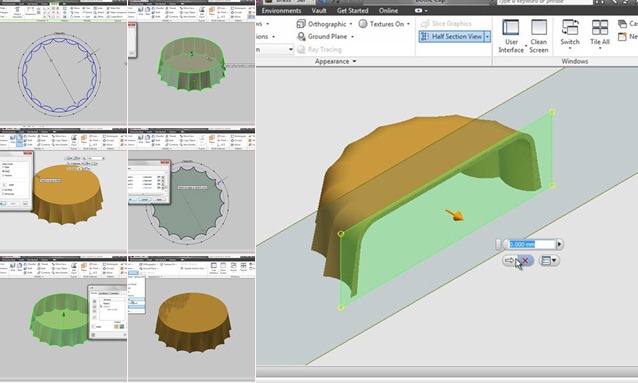
Task: Open the finished orange cap thumbnail
Action: 191,318
